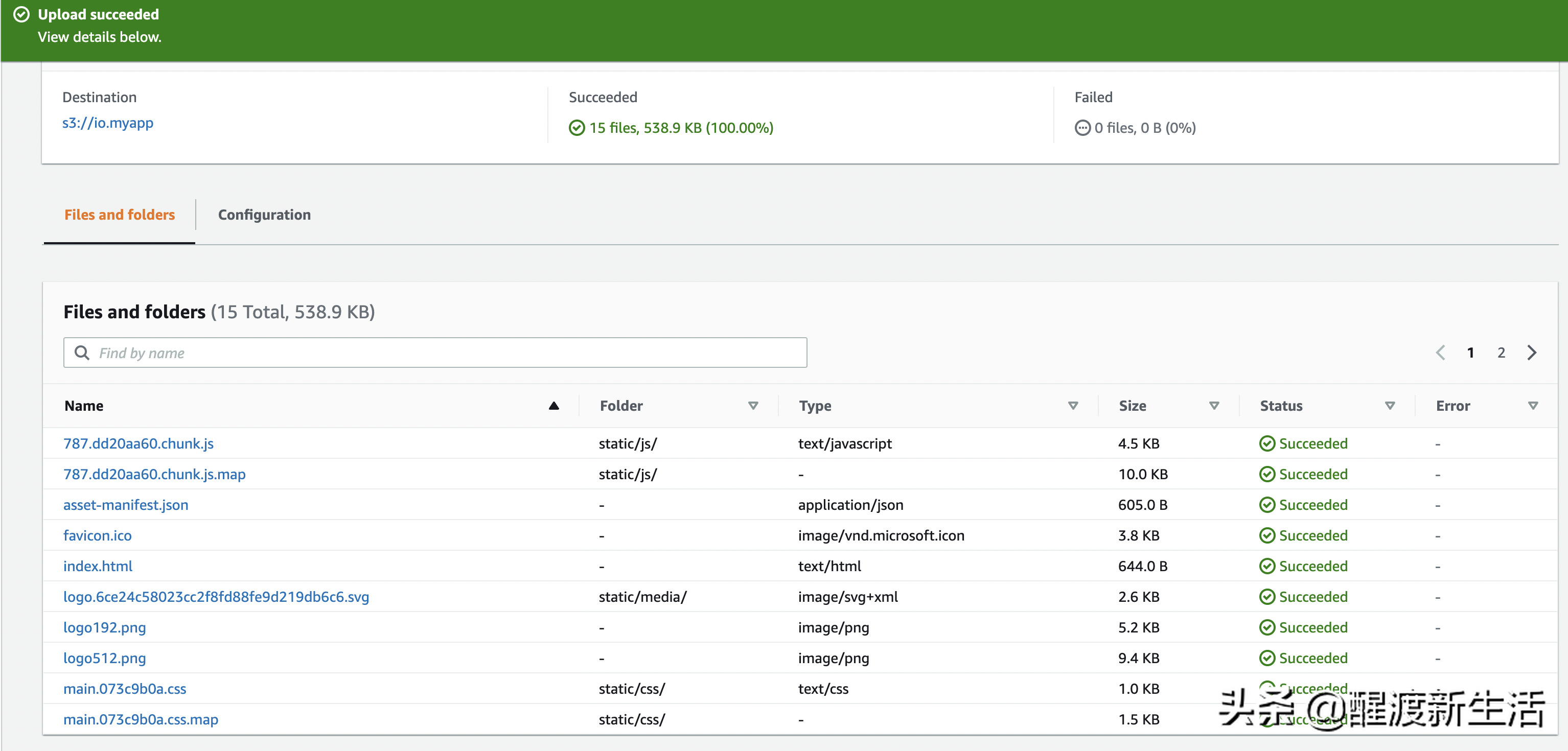Open the asset-manifest.json file link

point(125,505)
